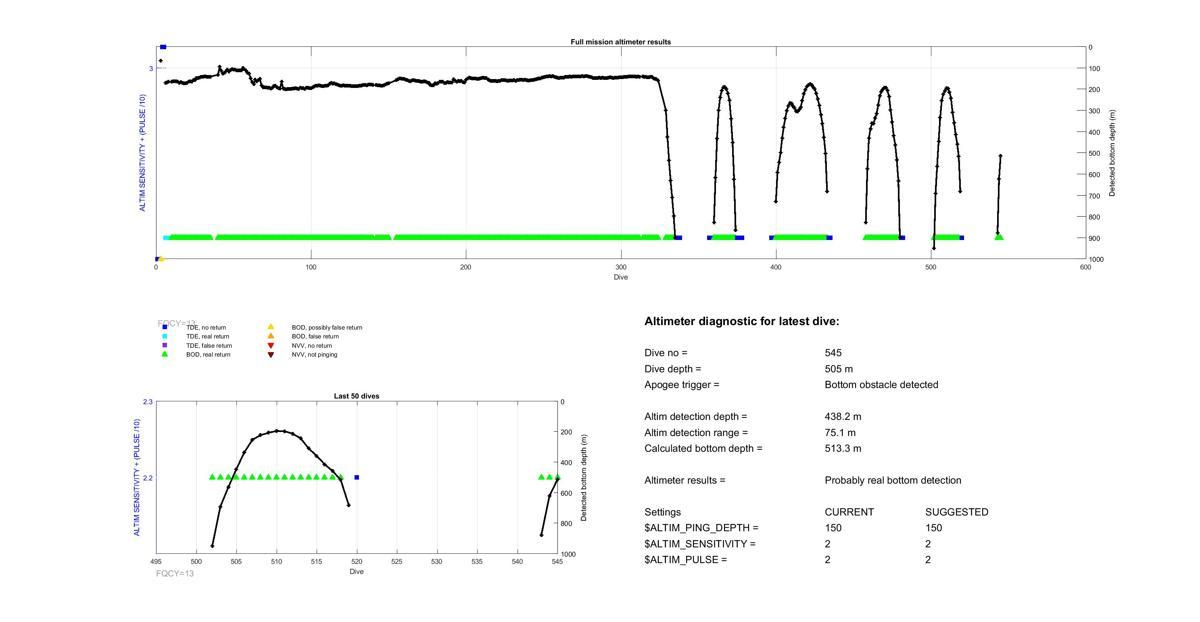Click x-axis tick 510 on the bottom plot
1200x622 pixels.
point(276,562)
